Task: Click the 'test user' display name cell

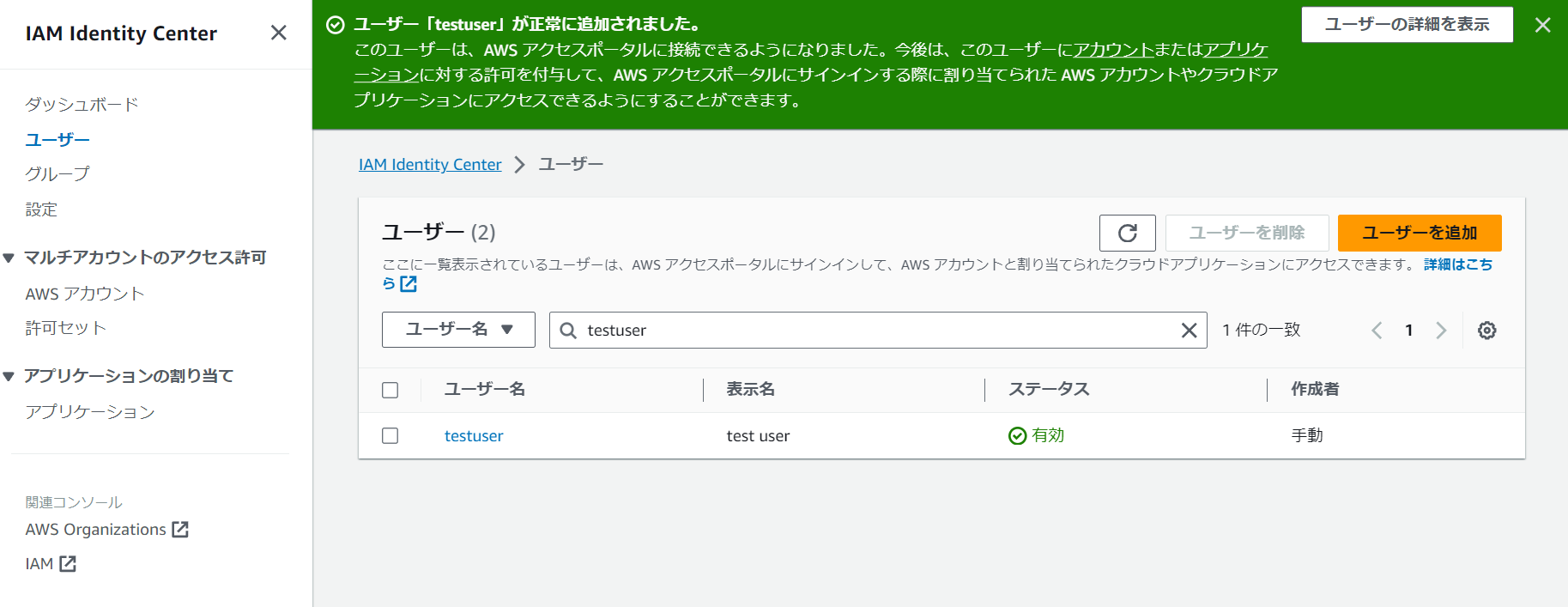Action: coord(759,436)
